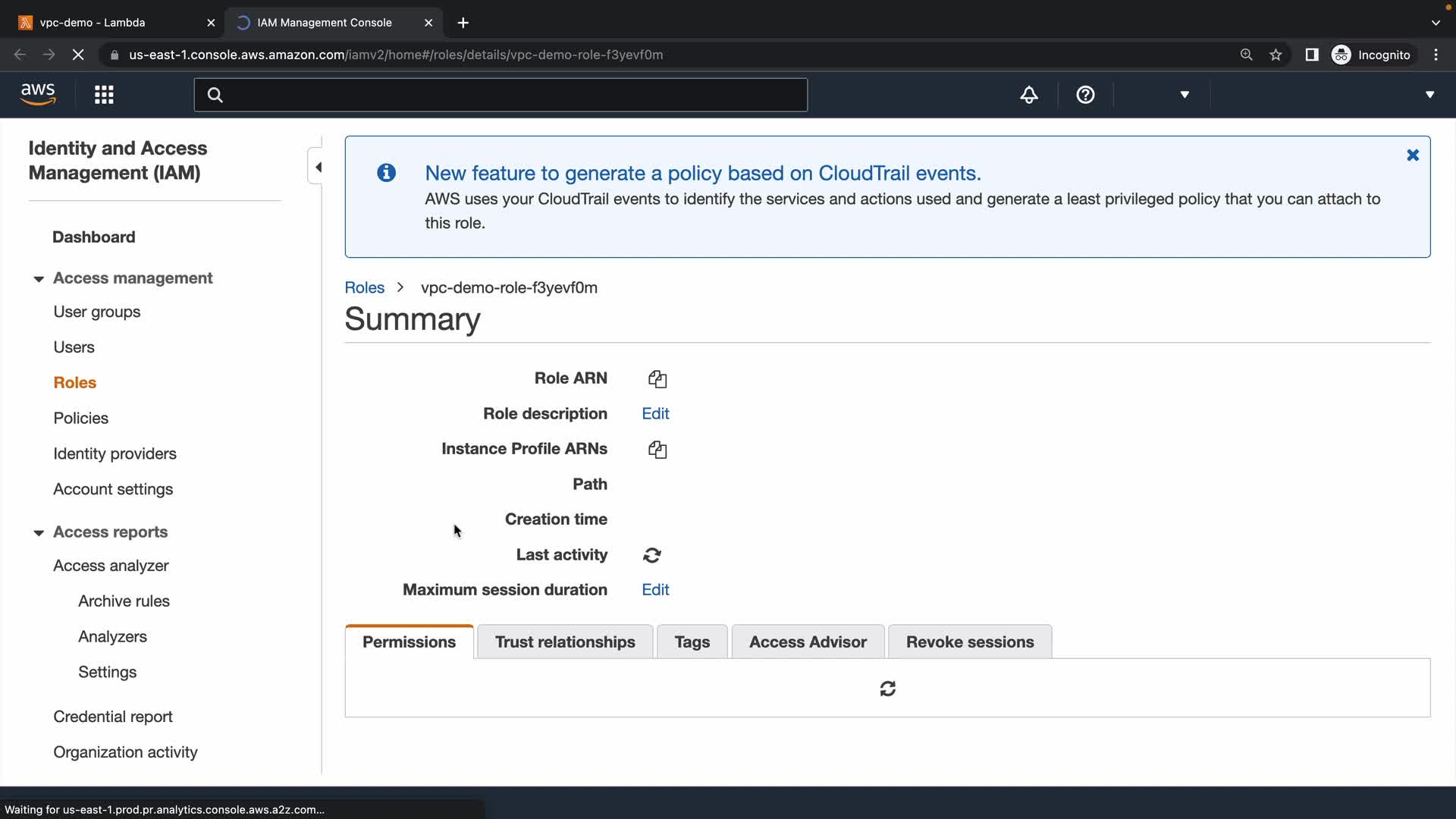Screen dimensions: 1456x819
Task: Go to Roles breadcrumb link
Action: tap(364, 287)
